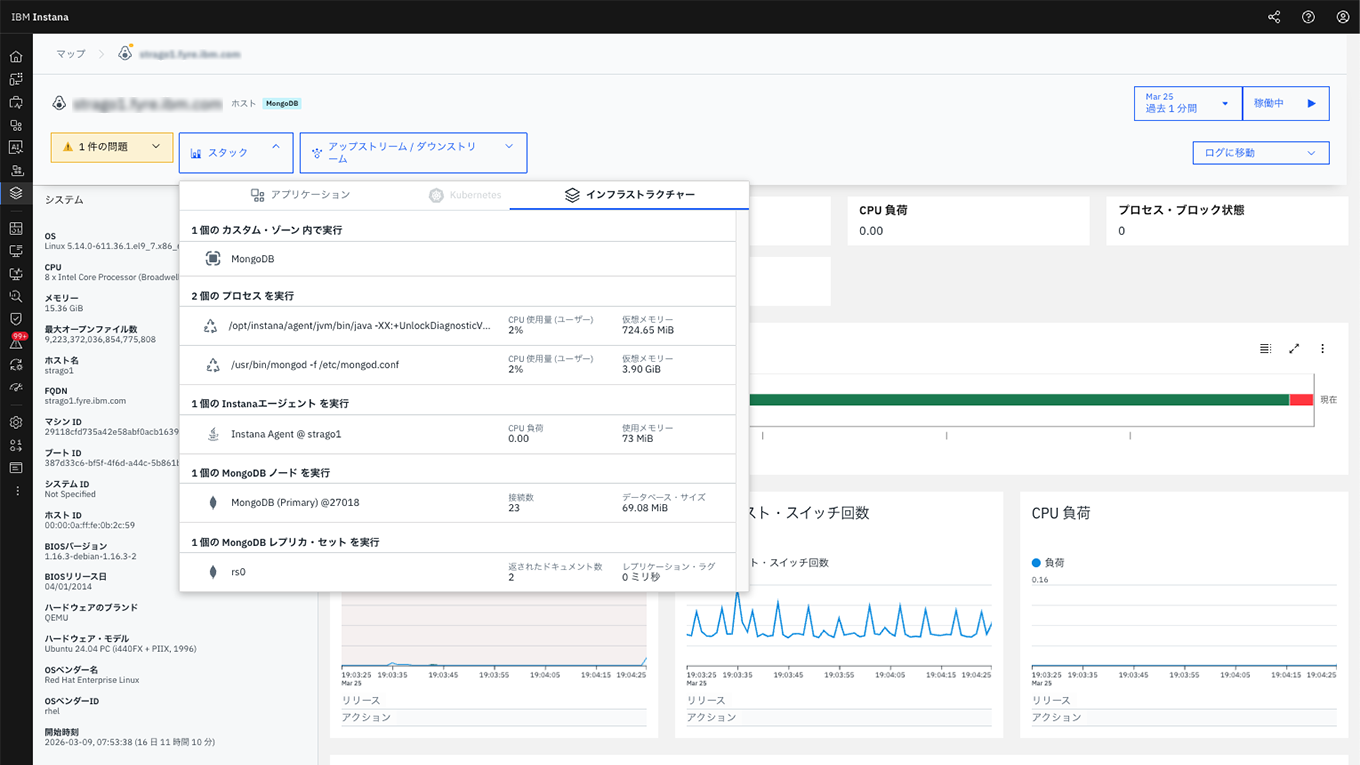
Task: Open the MongoDB zone entry
Action: click(x=457, y=259)
